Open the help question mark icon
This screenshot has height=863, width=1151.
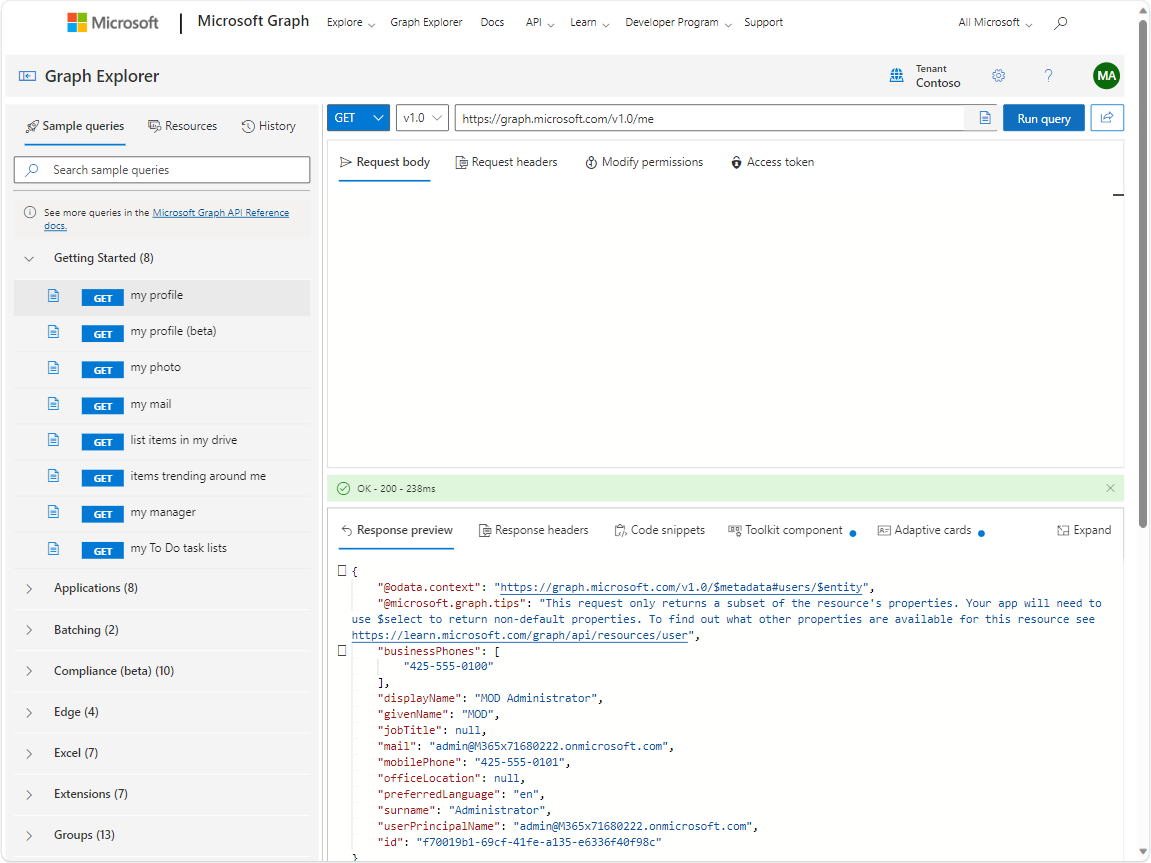pyautogui.click(x=1048, y=76)
